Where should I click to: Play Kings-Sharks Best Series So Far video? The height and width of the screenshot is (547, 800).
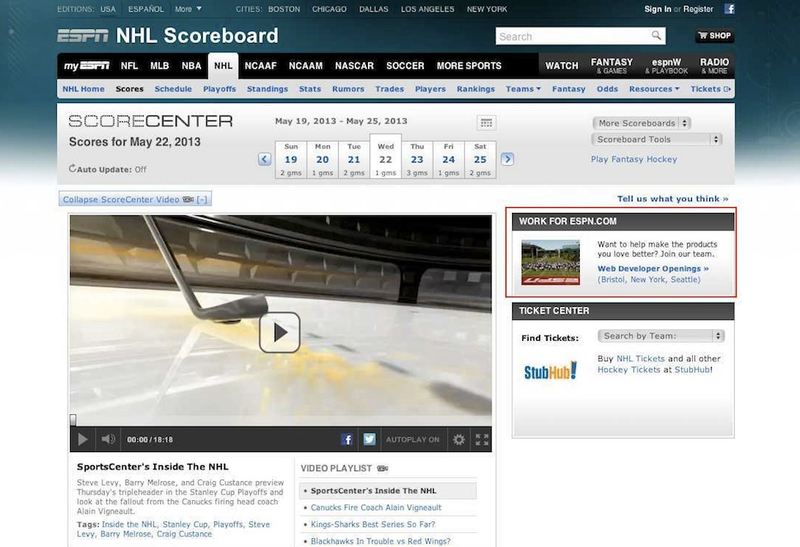click(x=372, y=524)
